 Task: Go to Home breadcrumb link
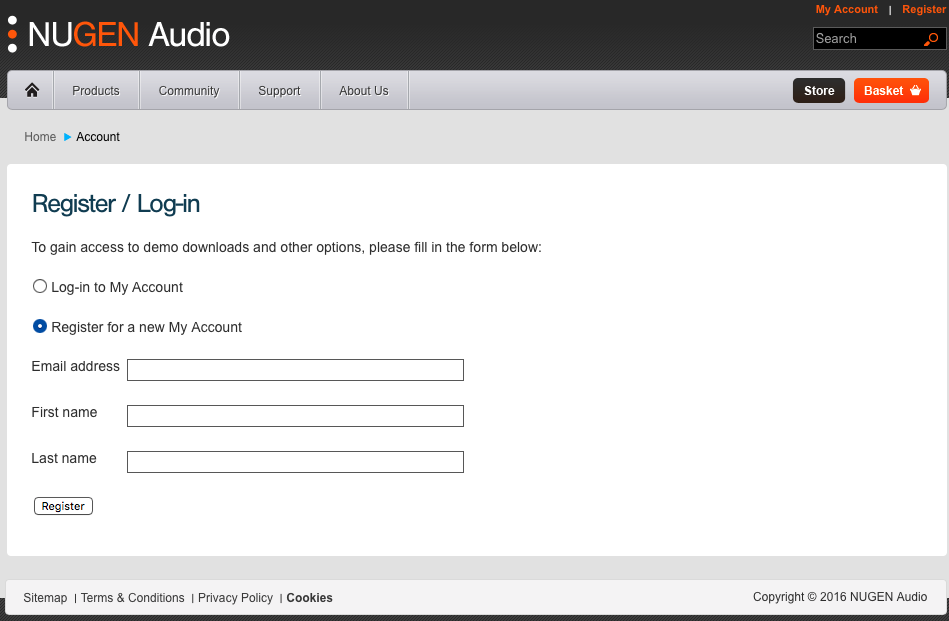tap(40, 137)
